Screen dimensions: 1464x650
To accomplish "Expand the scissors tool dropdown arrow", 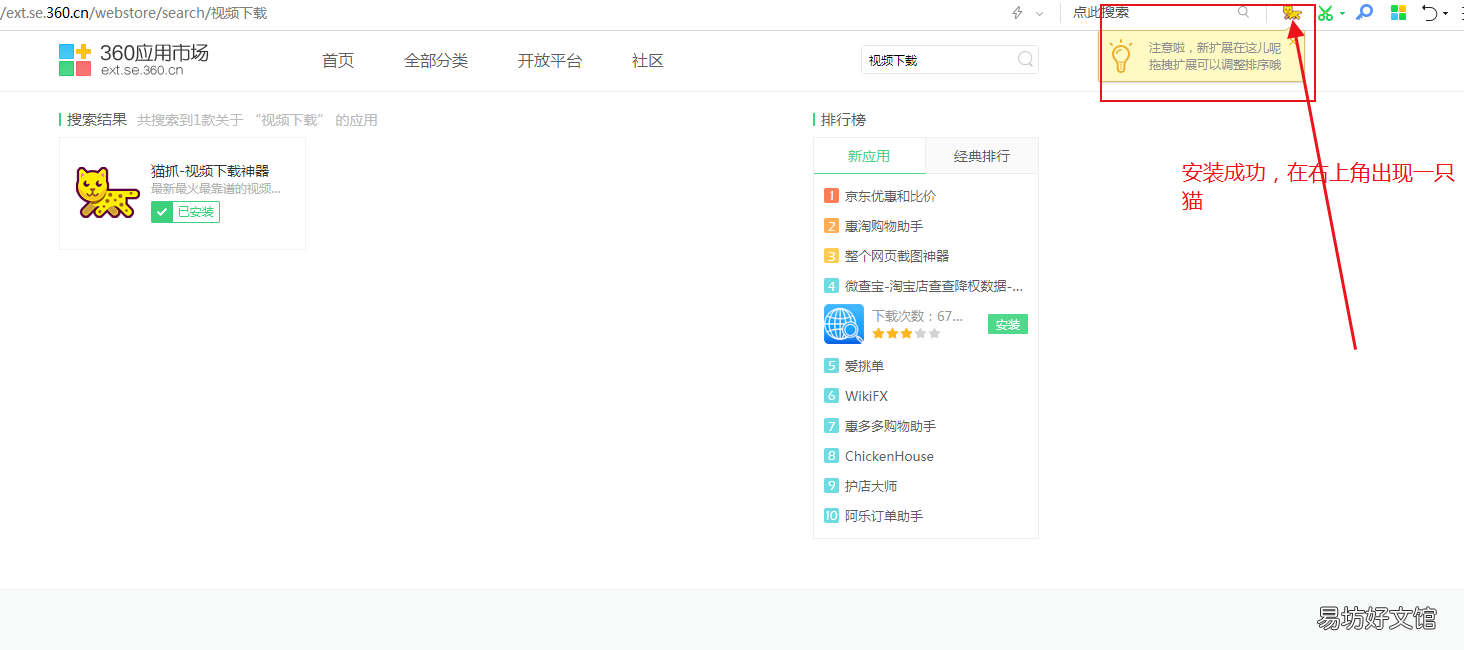I will tap(1343, 14).
